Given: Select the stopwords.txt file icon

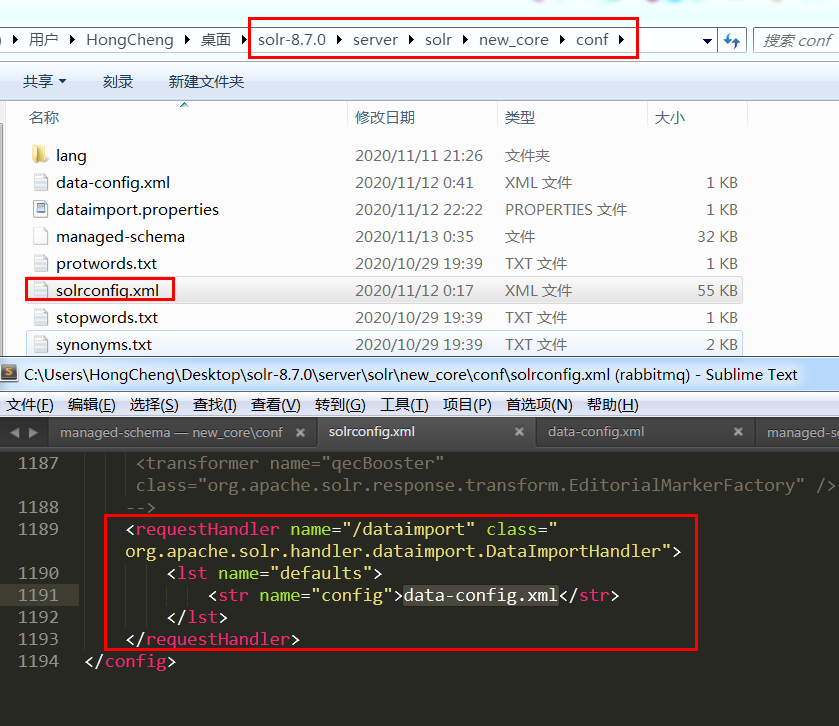Looking at the screenshot, I should click(x=41, y=317).
